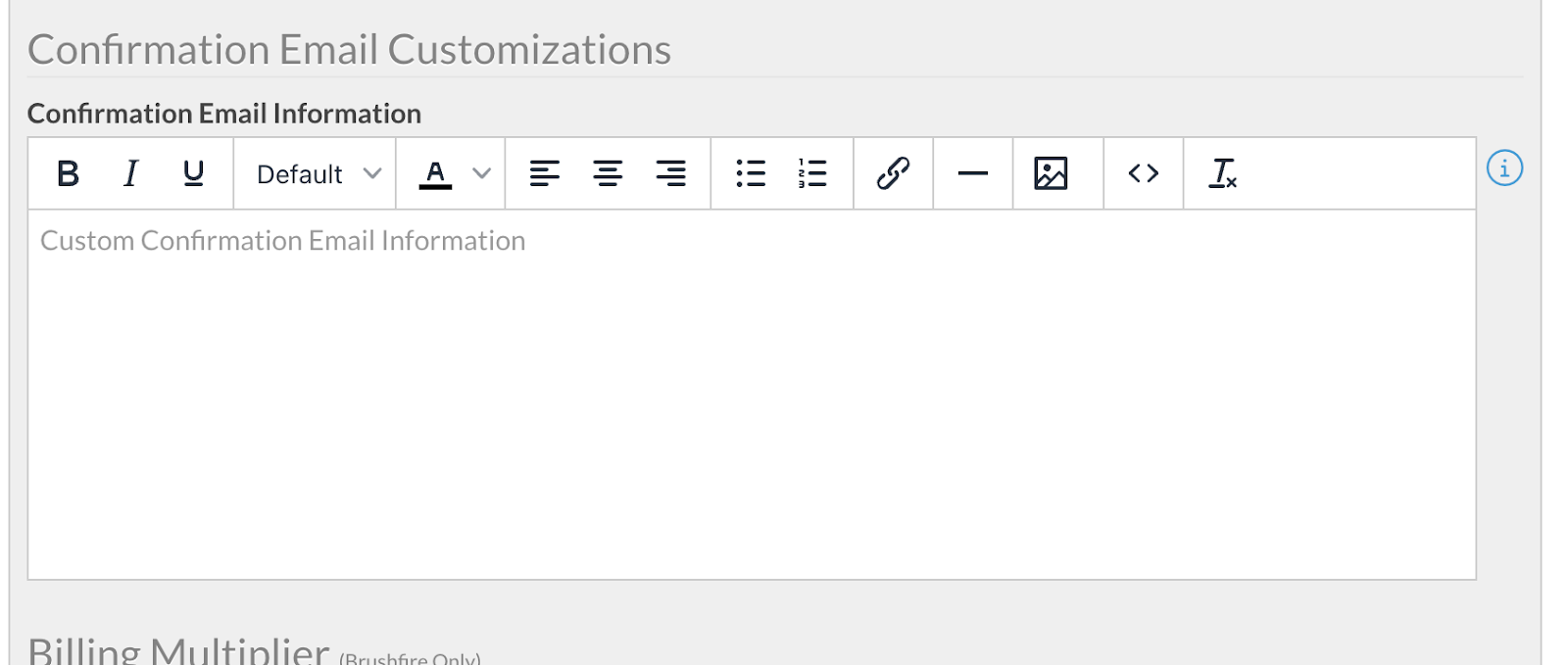Click the insert image icon
The height and width of the screenshot is (665, 1568).
click(1051, 173)
